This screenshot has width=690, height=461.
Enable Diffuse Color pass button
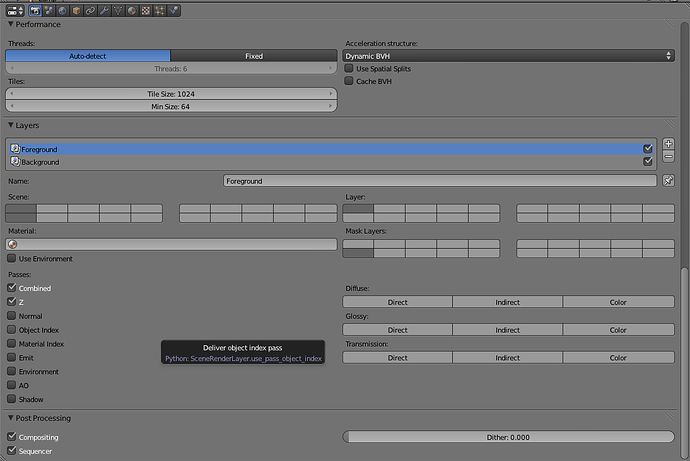point(618,302)
